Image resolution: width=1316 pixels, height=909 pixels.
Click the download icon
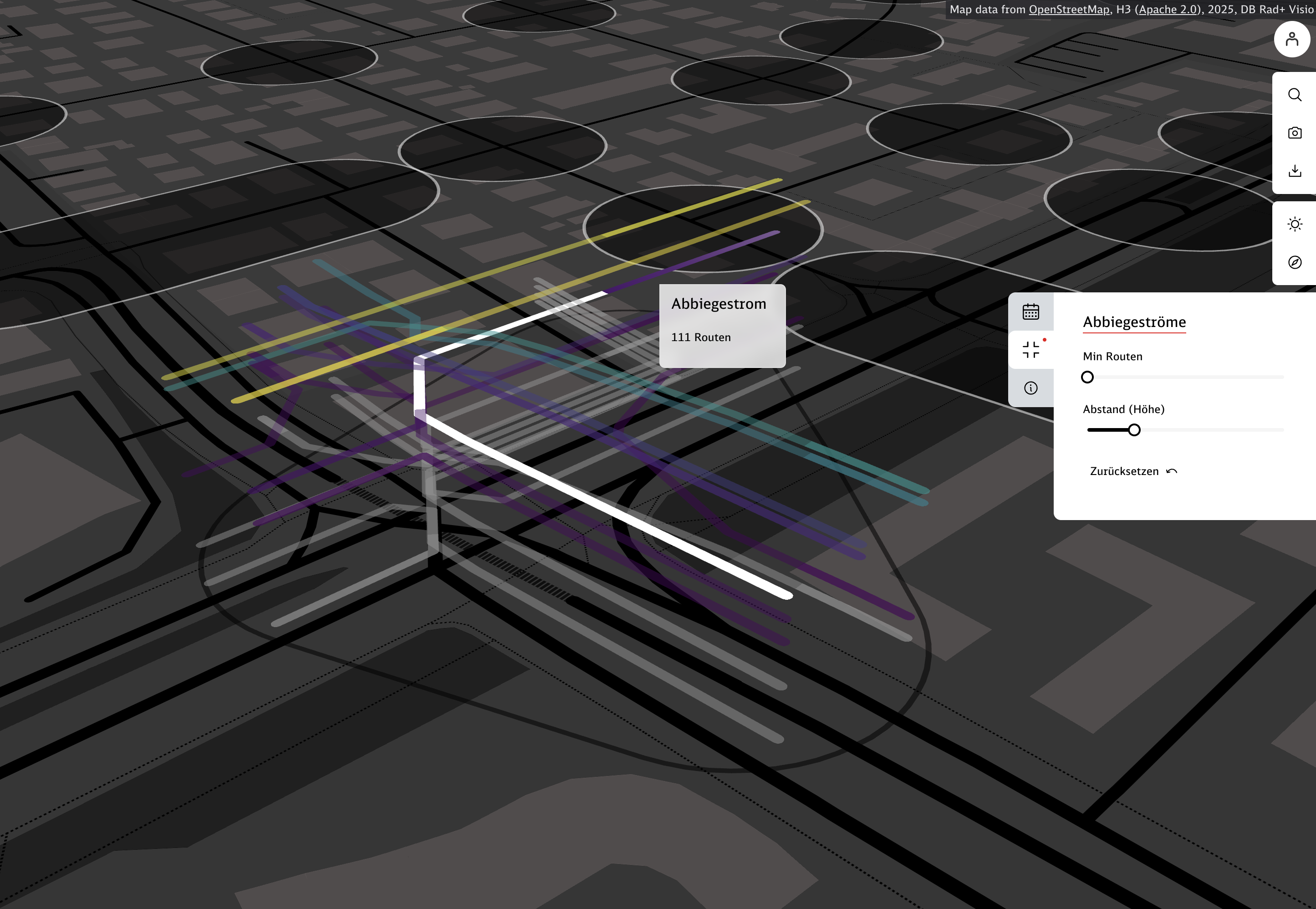click(x=1295, y=171)
